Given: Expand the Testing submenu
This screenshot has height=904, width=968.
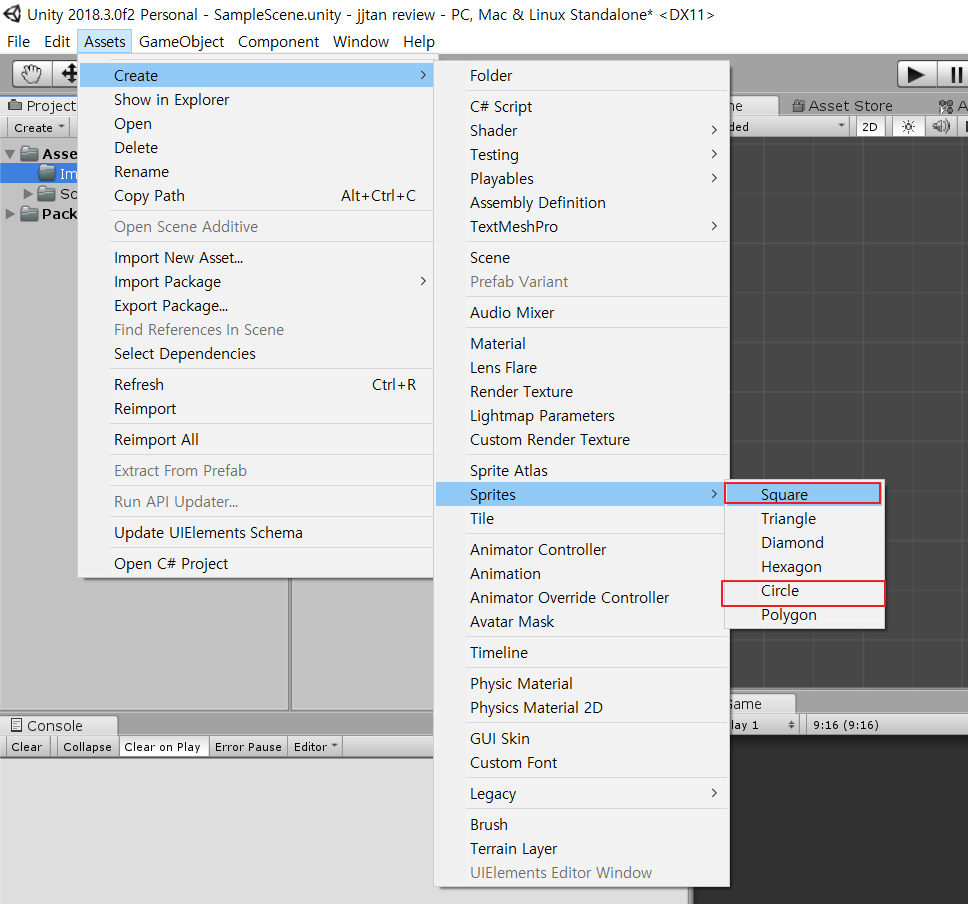Looking at the screenshot, I should (582, 155).
